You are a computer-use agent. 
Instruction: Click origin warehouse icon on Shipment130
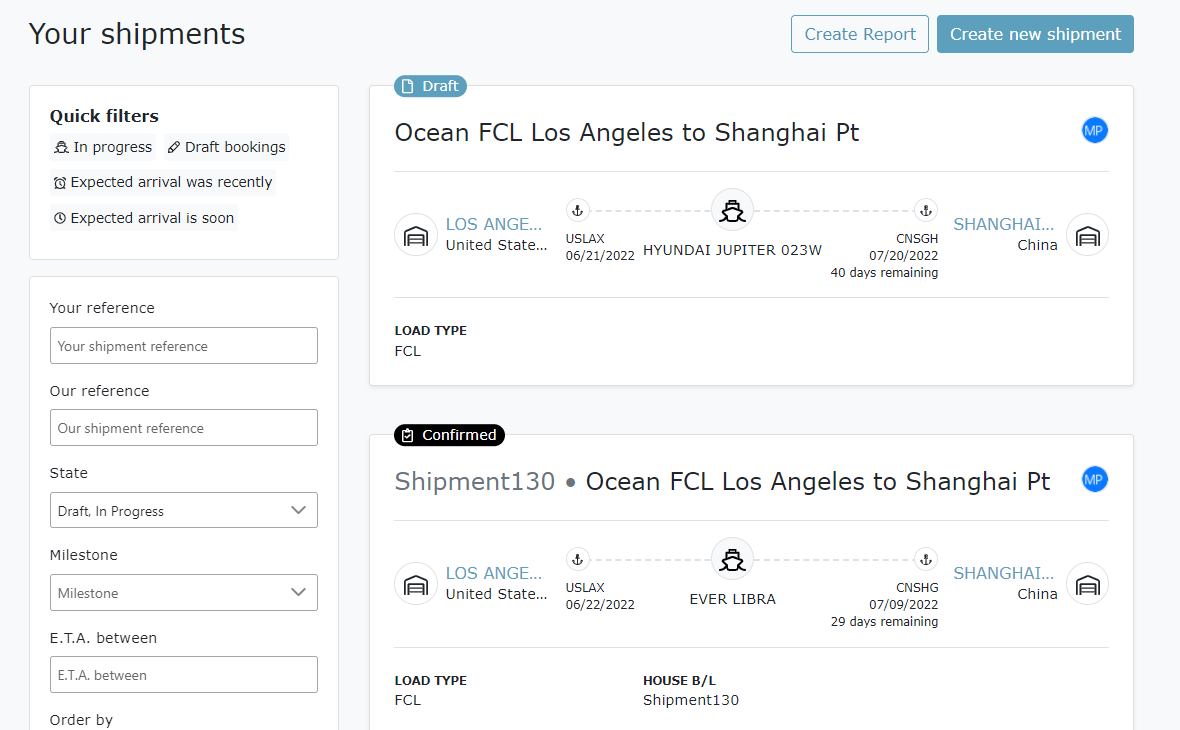pos(416,584)
